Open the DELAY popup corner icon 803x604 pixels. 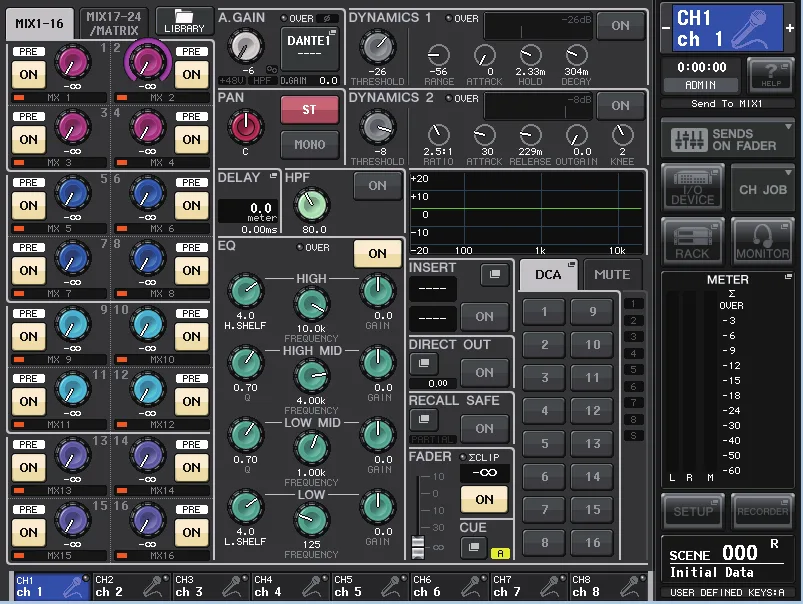click(x=273, y=176)
